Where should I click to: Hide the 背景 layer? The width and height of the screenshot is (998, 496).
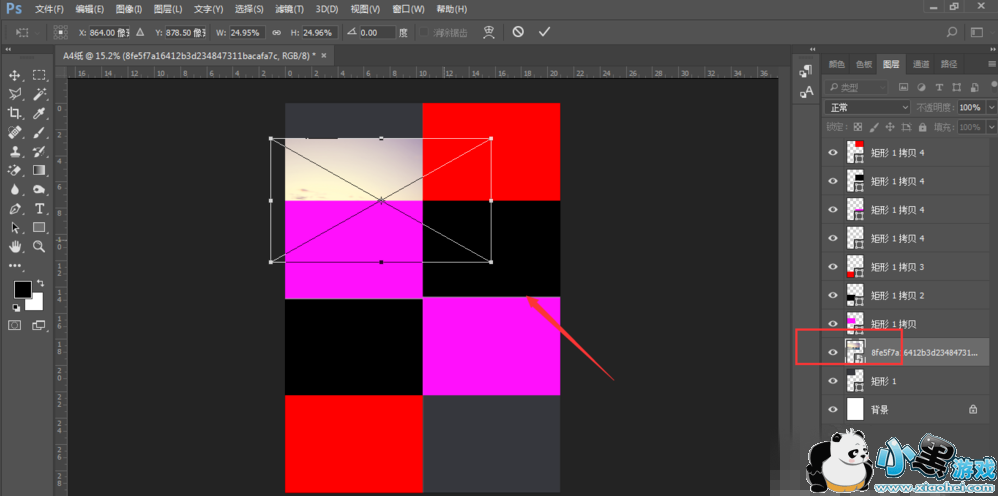[833, 409]
